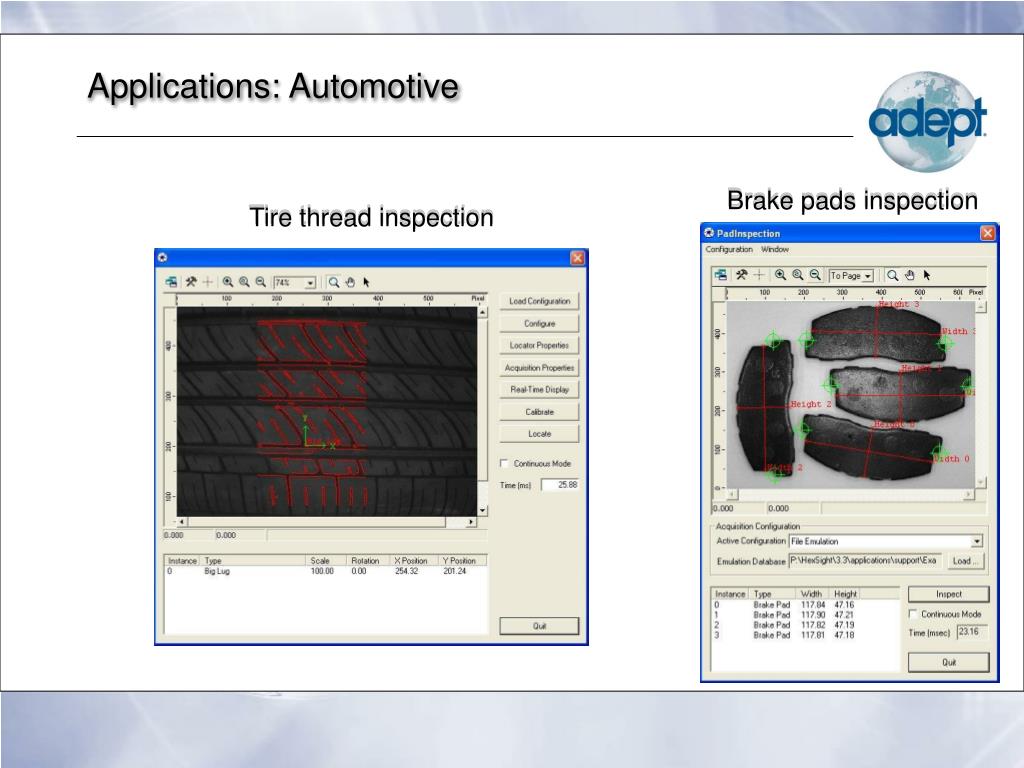The height and width of the screenshot is (768, 1024).
Task: Click the PadInspection title bar app icon
Action: 709,232
